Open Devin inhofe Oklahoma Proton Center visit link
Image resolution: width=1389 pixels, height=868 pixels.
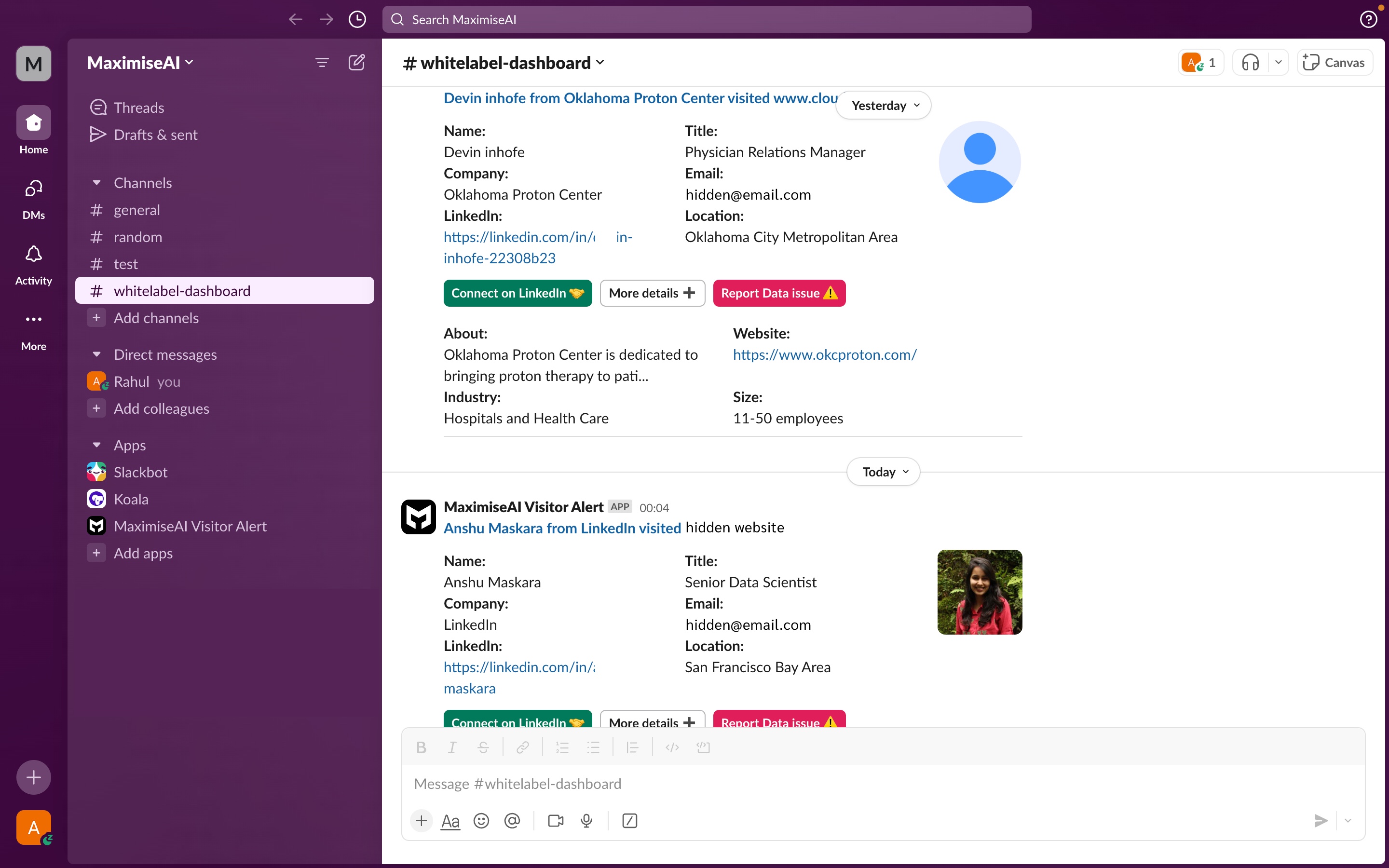pos(640,98)
